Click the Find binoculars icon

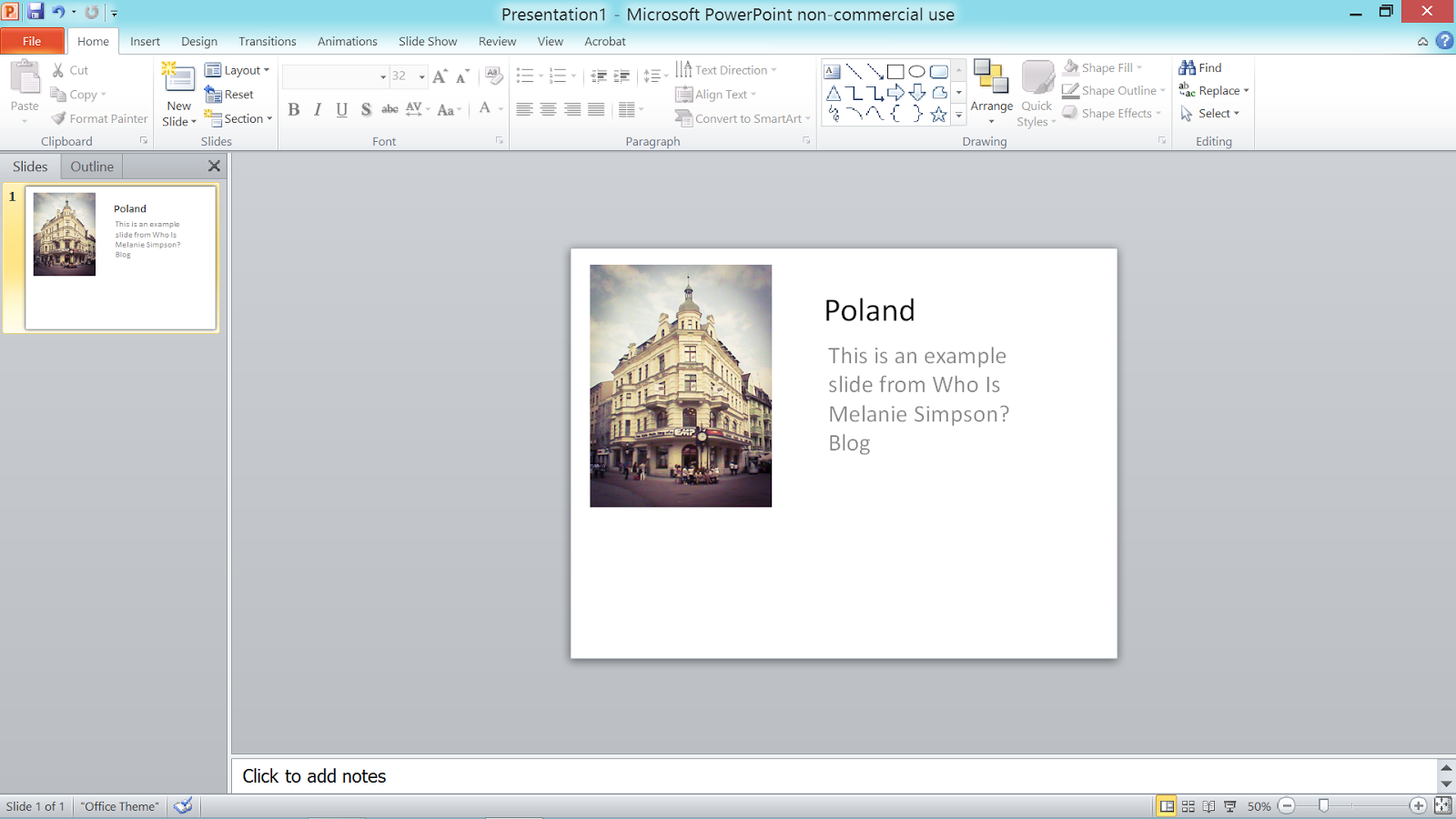click(1188, 67)
